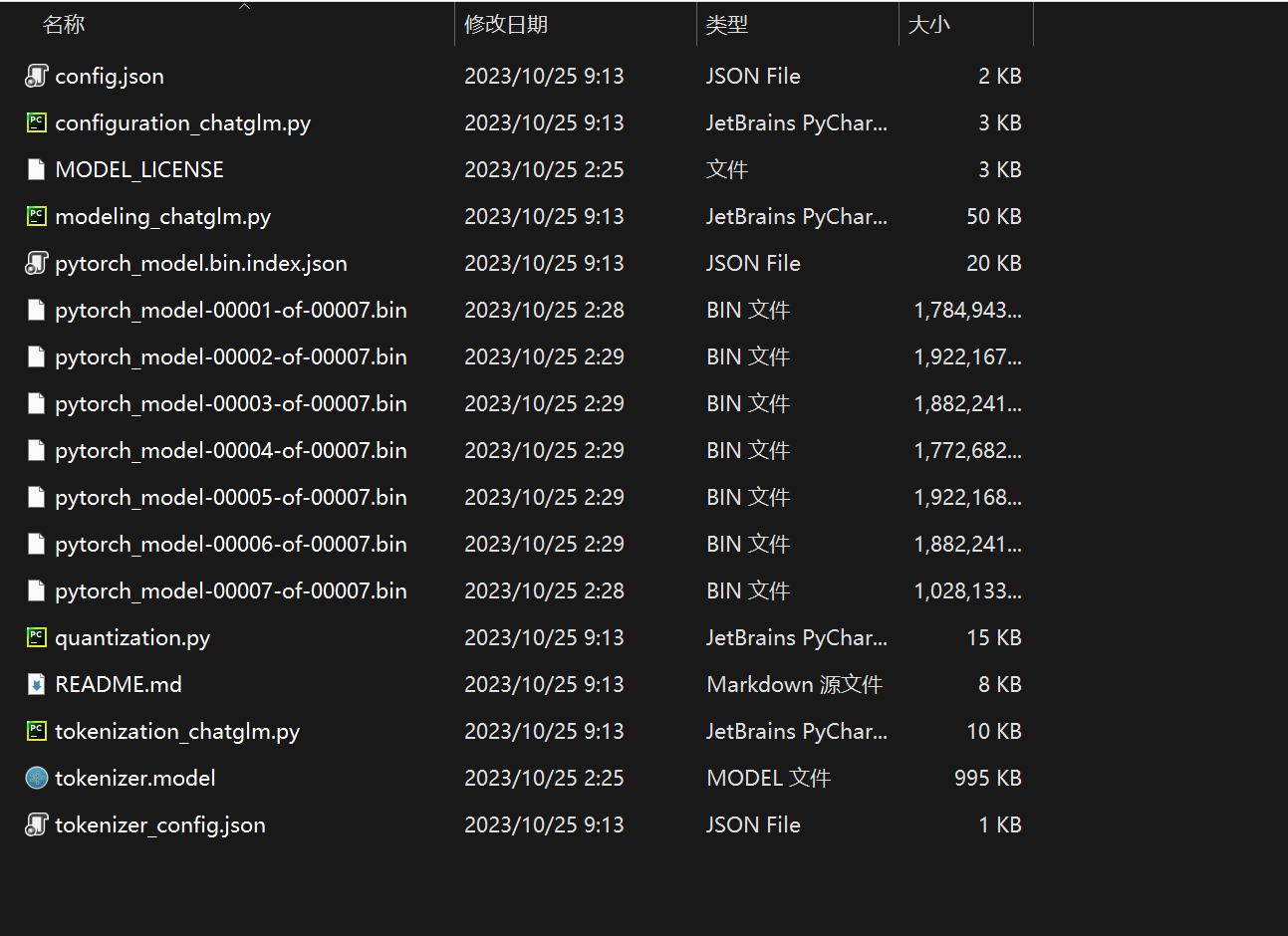Select the pytorch_model-00001-of-00007.bin file name
This screenshot has width=1288, height=936.
click(x=231, y=310)
